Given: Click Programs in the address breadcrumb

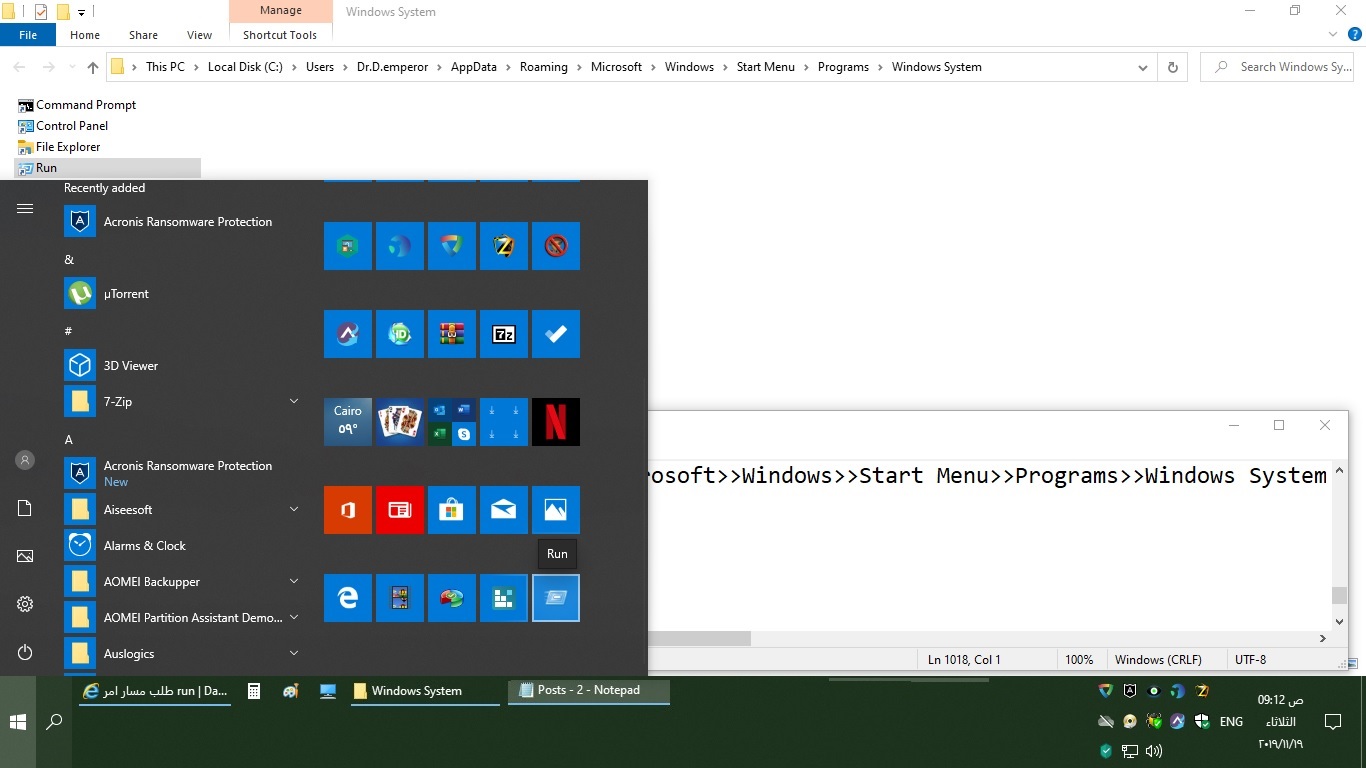Looking at the screenshot, I should [843, 67].
